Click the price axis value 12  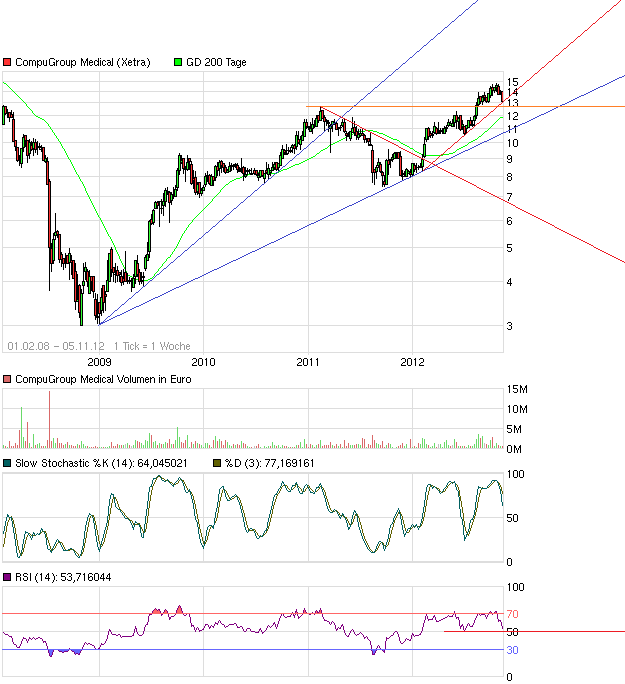[512, 116]
